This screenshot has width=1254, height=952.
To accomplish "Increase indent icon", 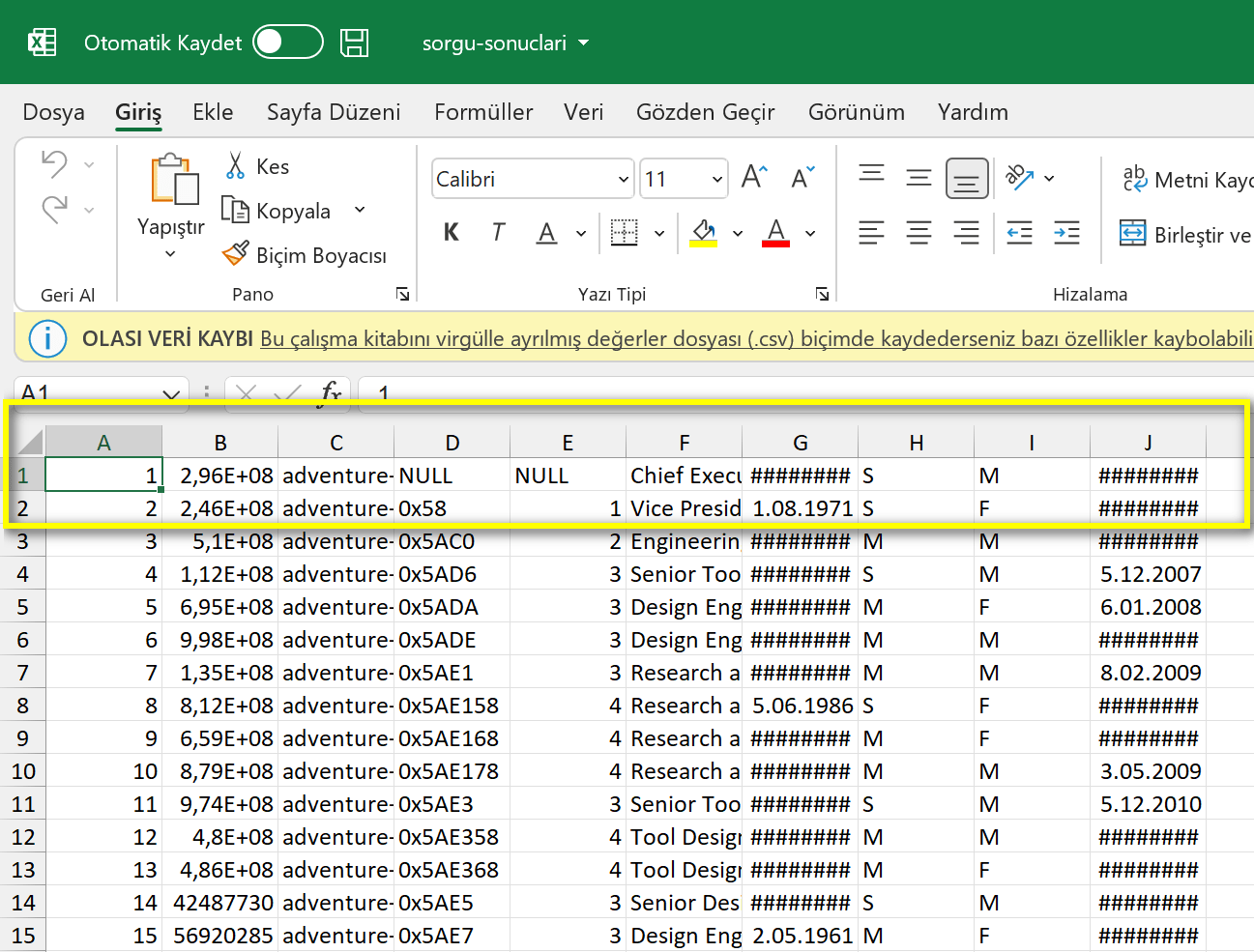I will (x=1066, y=233).
